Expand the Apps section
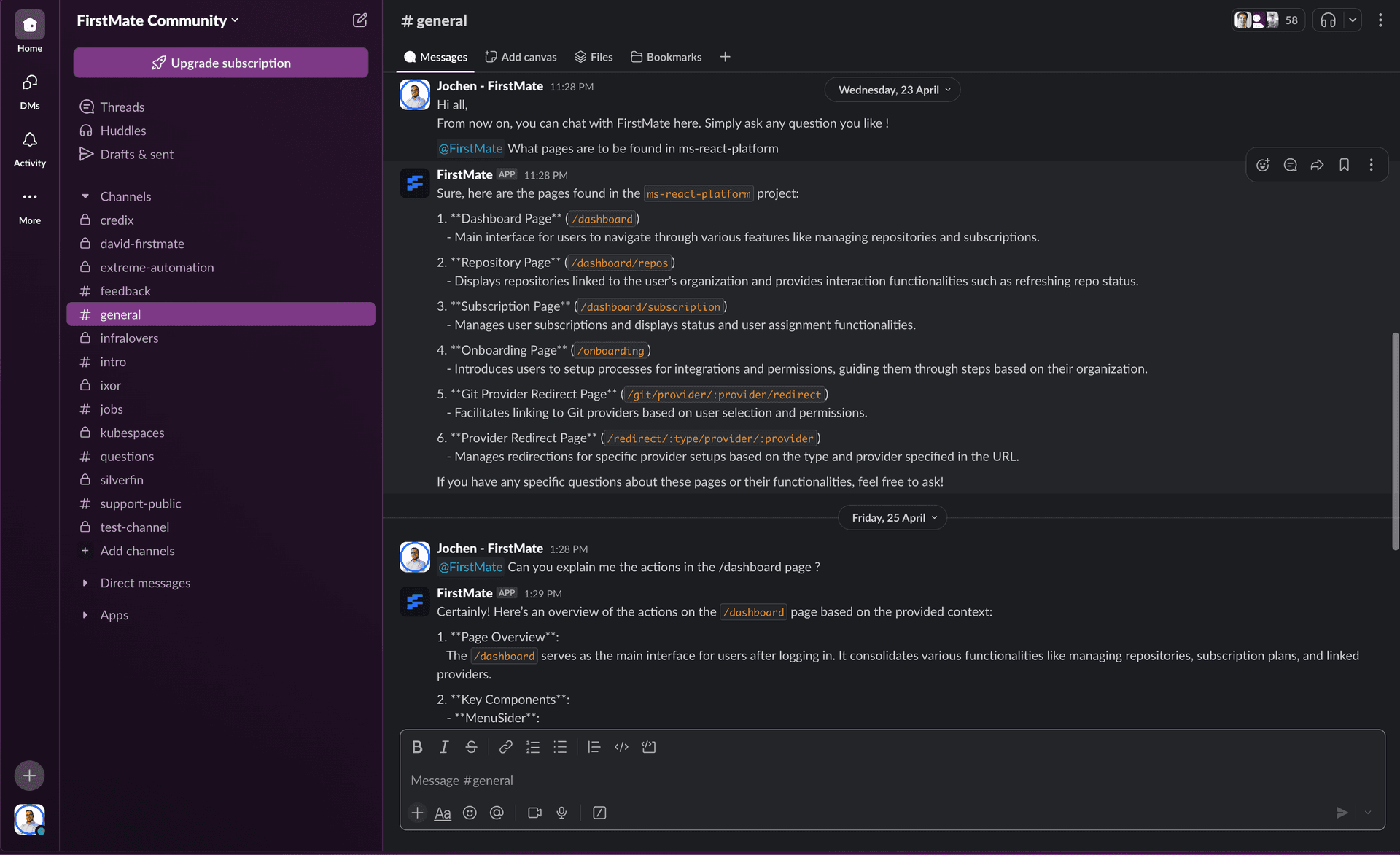The image size is (1400, 855). coord(85,615)
